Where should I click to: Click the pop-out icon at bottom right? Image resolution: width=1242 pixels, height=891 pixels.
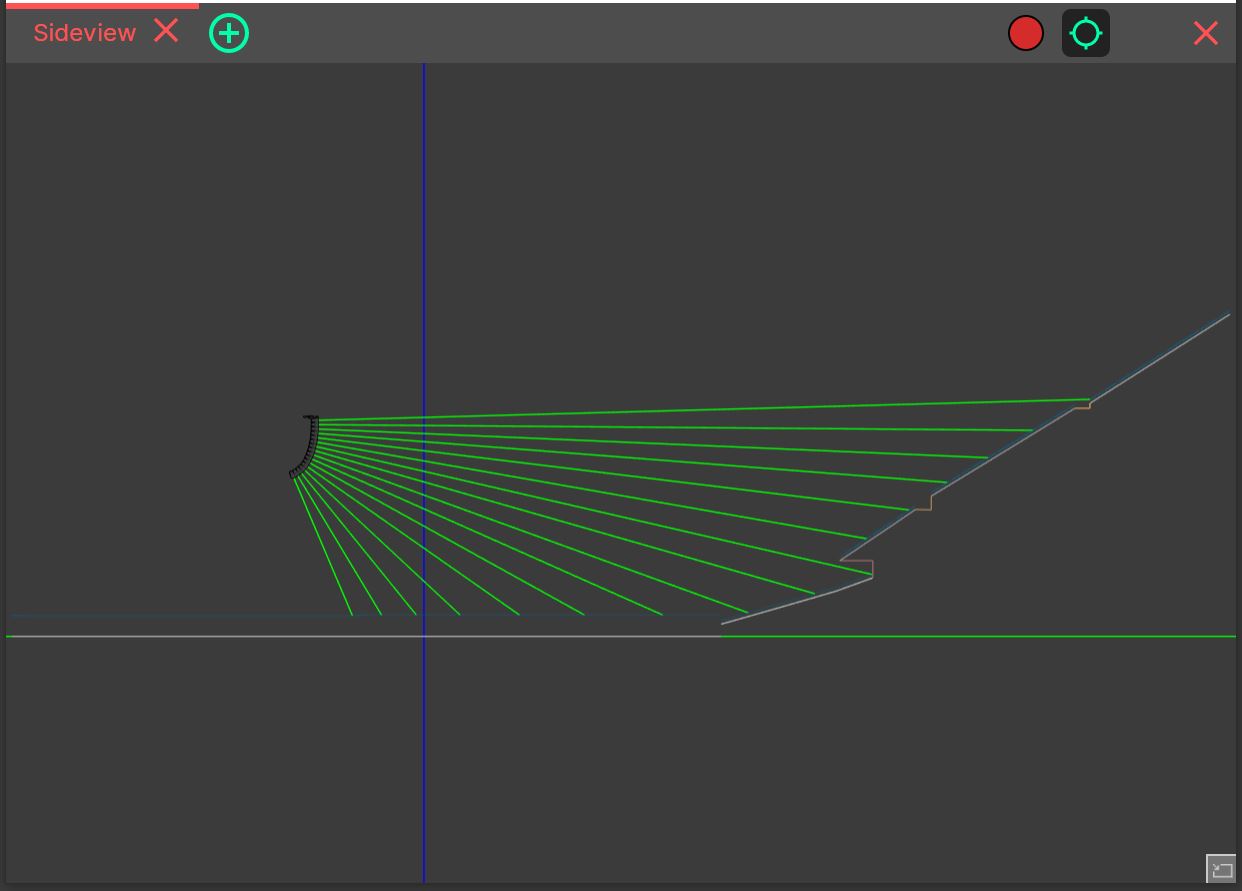1221,869
